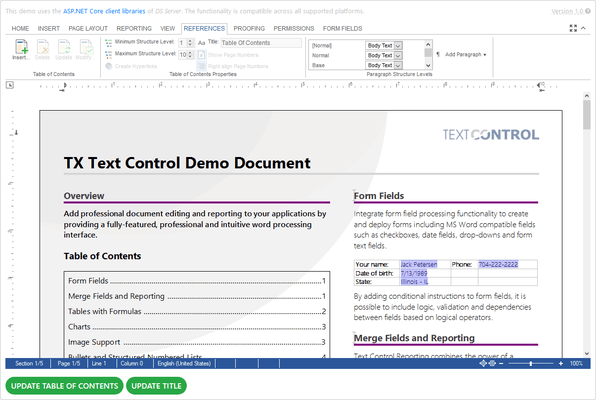Viewport: 596px width, 400px height.
Task: Click the document vertical scrollbar thumb
Action: pyautogui.click(x=586, y=115)
